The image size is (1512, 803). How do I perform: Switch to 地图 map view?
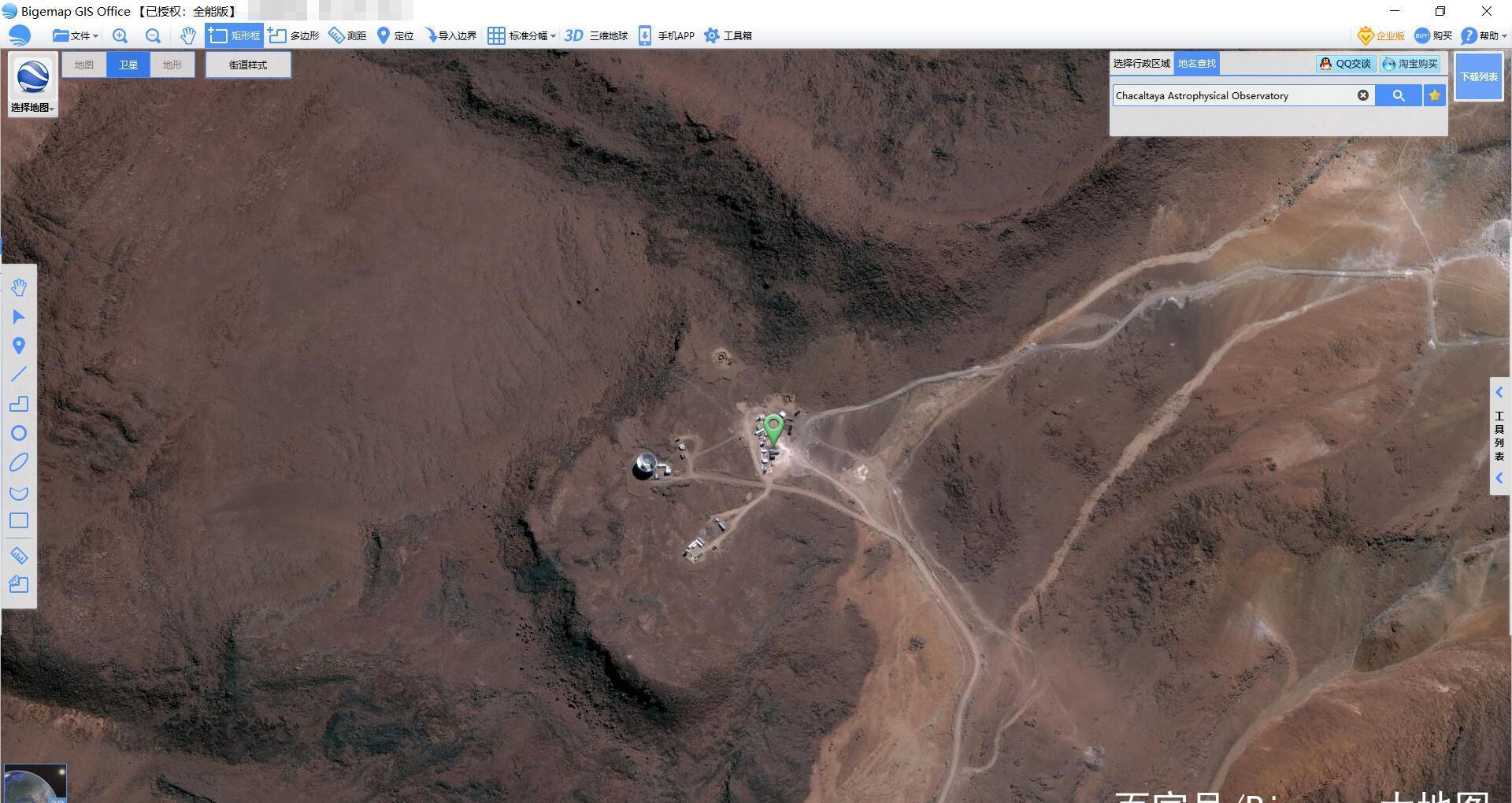(x=84, y=65)
